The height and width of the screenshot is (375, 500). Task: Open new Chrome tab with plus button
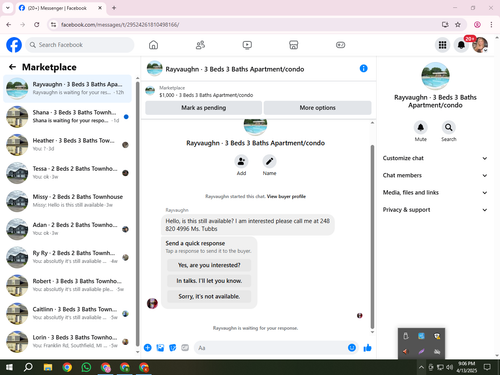click(114, 8)
